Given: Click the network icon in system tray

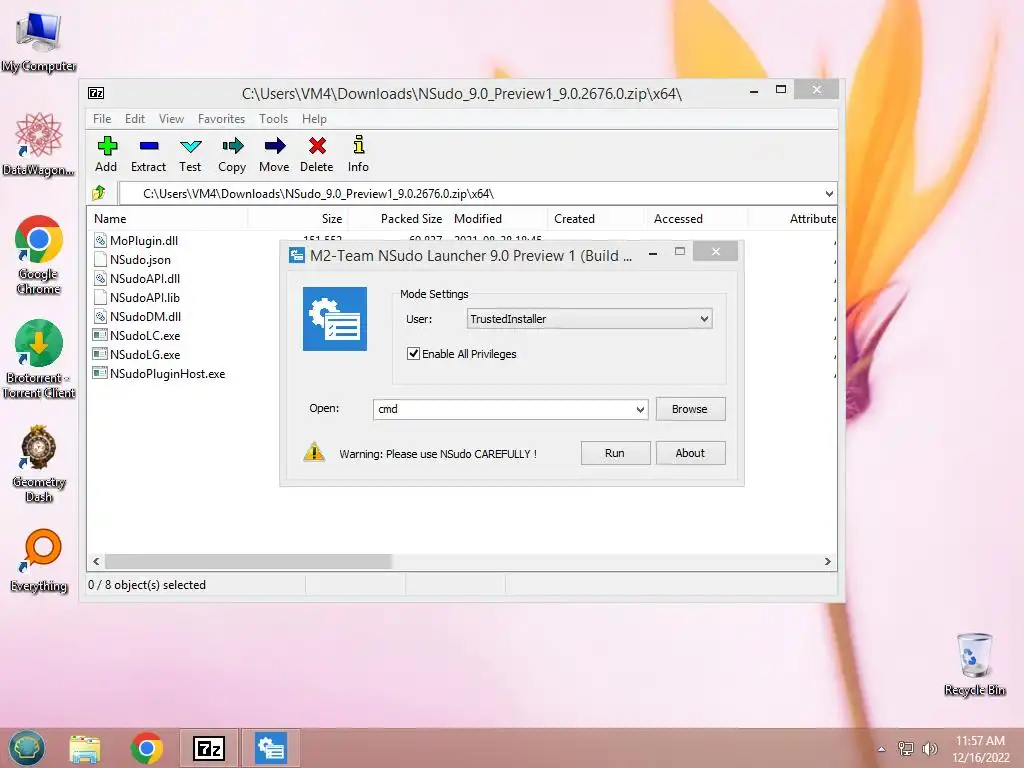Looking at the screenshot, I should 906,748.
